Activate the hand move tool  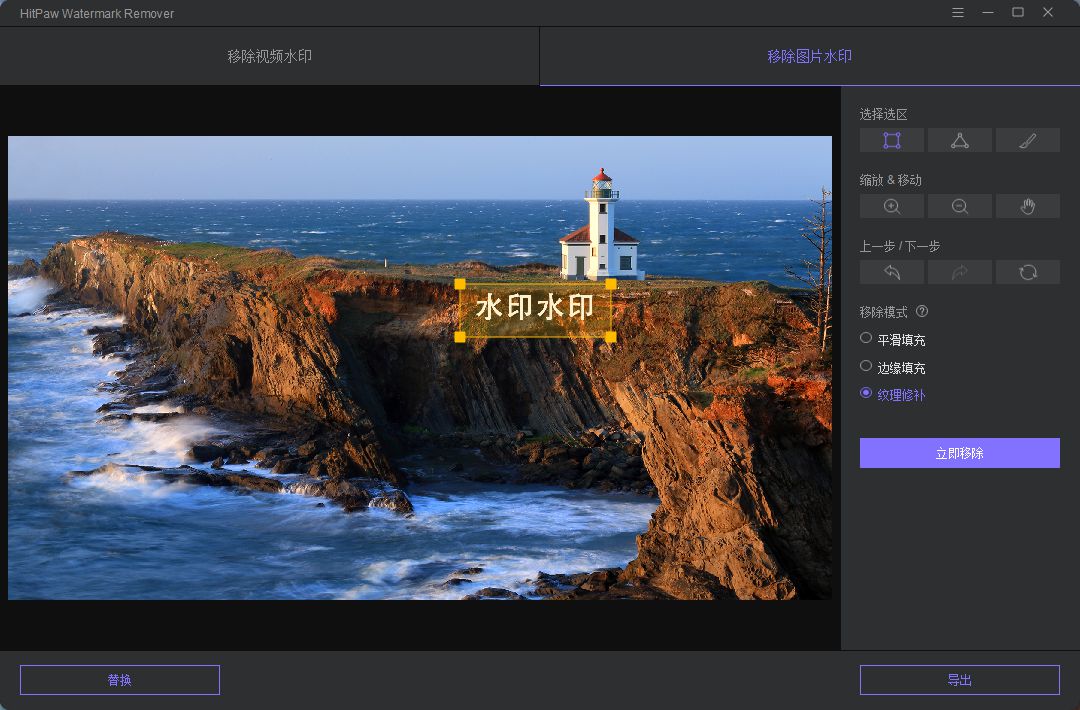[1028, 207]
